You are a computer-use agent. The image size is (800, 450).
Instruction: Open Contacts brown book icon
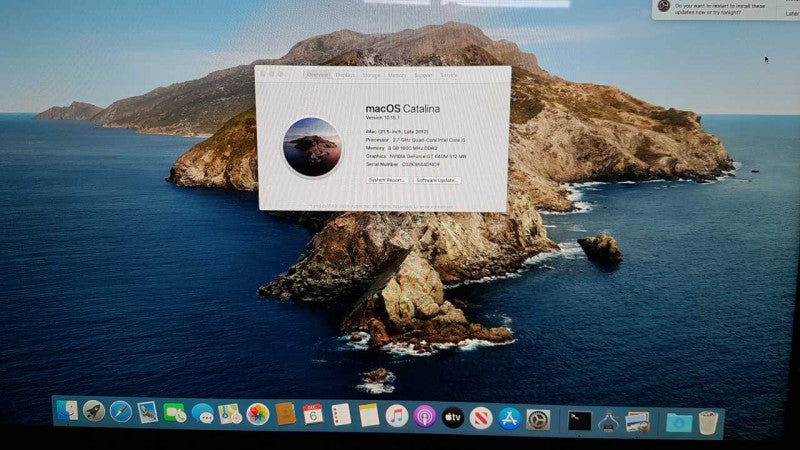[286, 414]
